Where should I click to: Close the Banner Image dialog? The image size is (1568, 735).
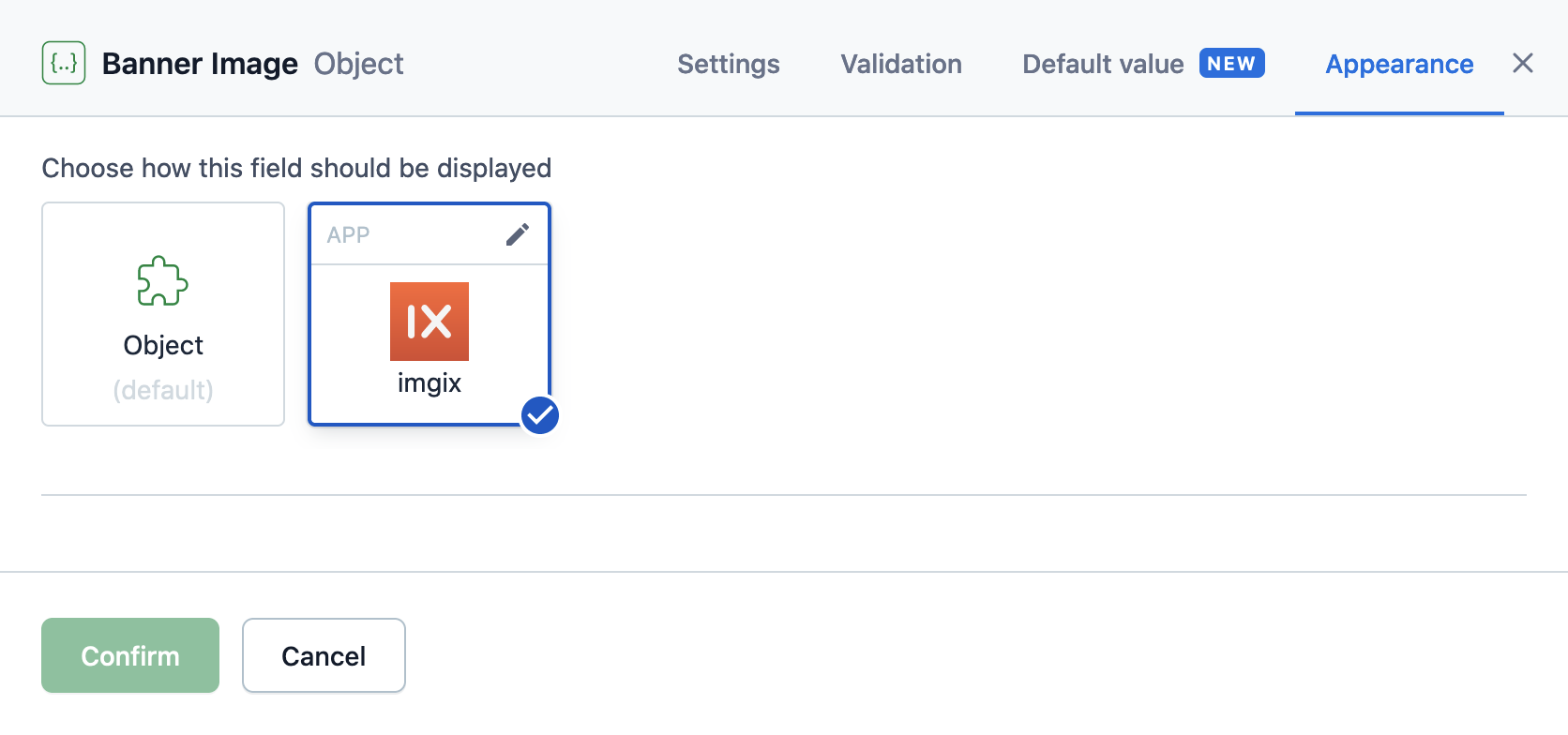[1523, 64]
